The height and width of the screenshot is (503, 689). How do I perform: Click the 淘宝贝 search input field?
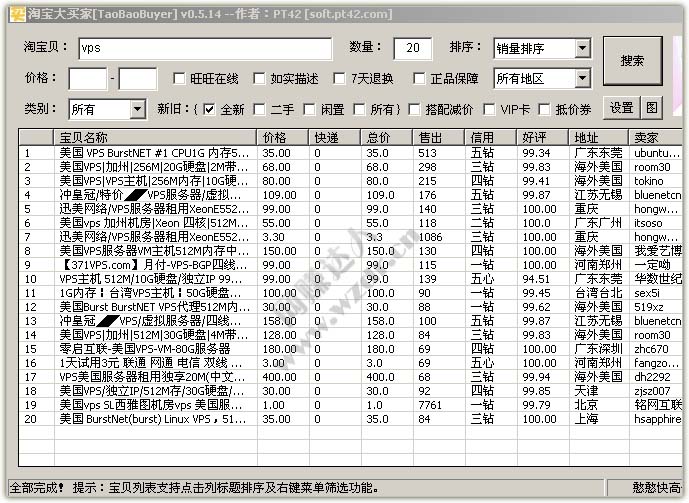coord(205,48)
